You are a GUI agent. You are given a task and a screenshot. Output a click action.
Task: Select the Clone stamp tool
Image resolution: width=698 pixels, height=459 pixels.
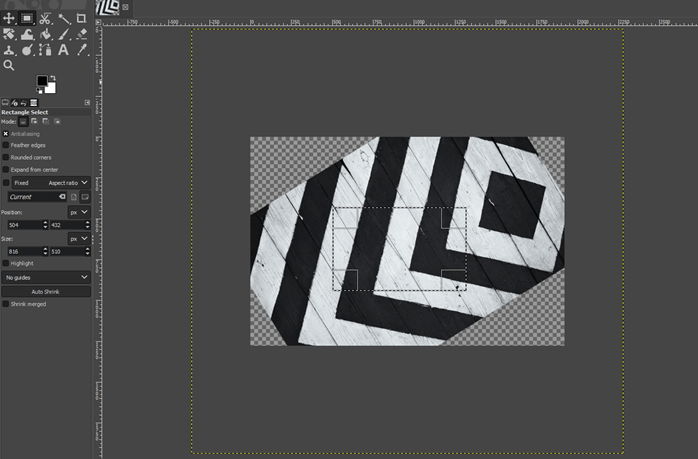tap(8, 50)
